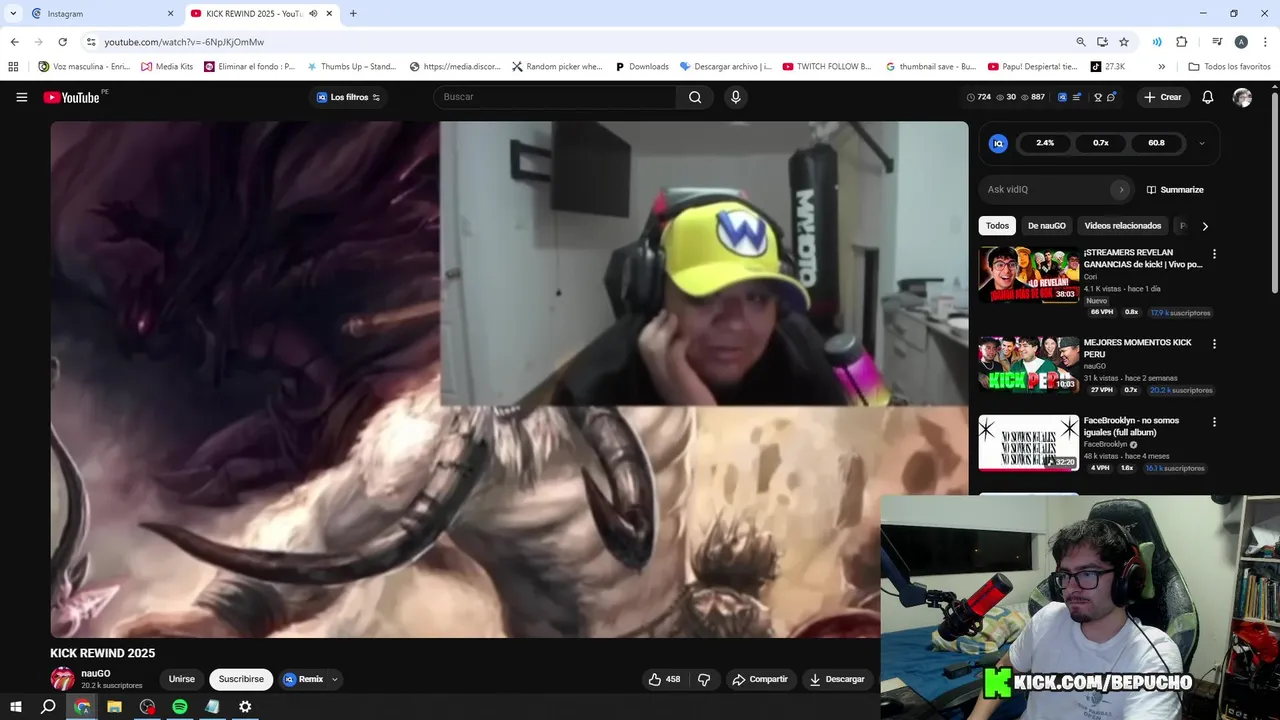The width and height of the screenshot is (1280, 720).
Task: Click the vidIQ stat showing 887
Action: [x=1032, y=97]
